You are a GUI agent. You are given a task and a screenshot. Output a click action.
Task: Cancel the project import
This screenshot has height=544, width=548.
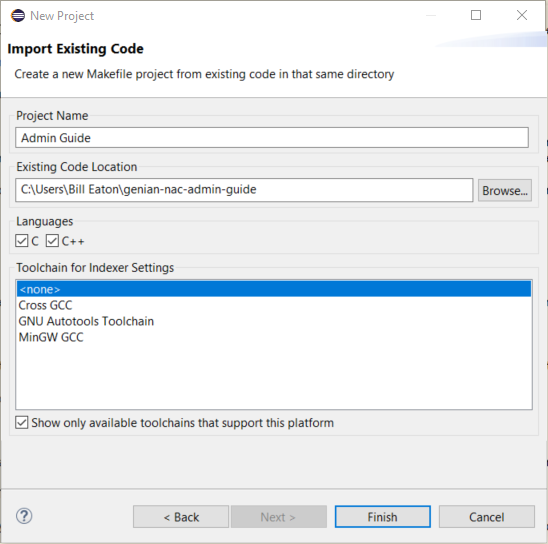click(486, 517)
